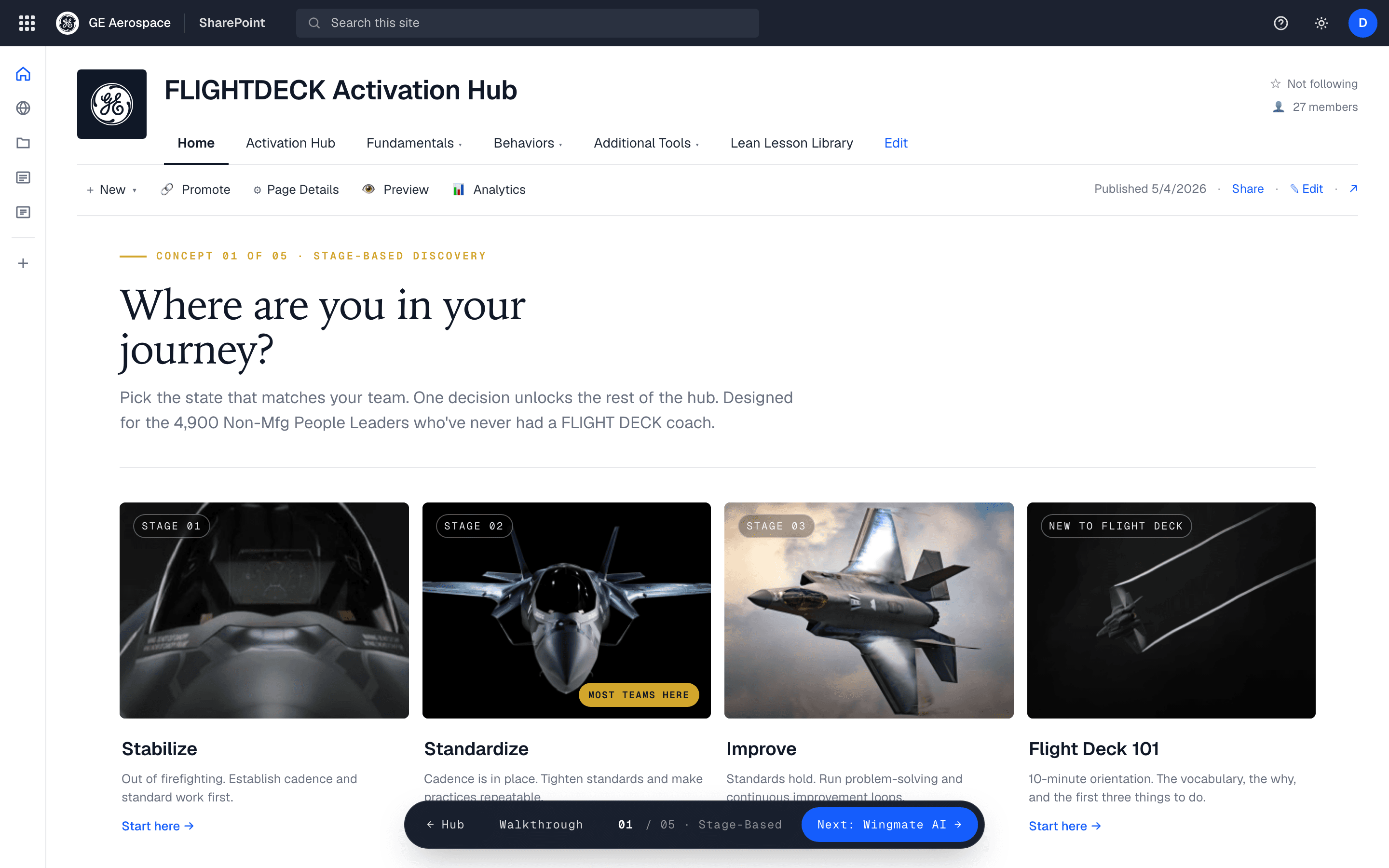Expand the New dropdown
This screenshot has width=1389, height=868.
tap(111, 190)
